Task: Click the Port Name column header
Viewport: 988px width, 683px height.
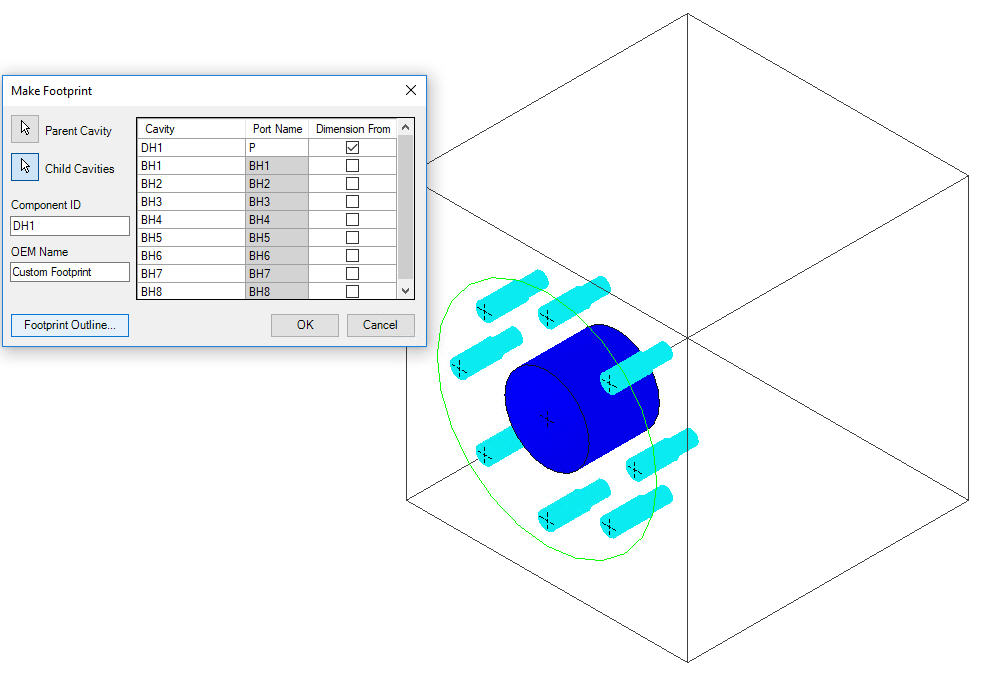Action: 277,129
